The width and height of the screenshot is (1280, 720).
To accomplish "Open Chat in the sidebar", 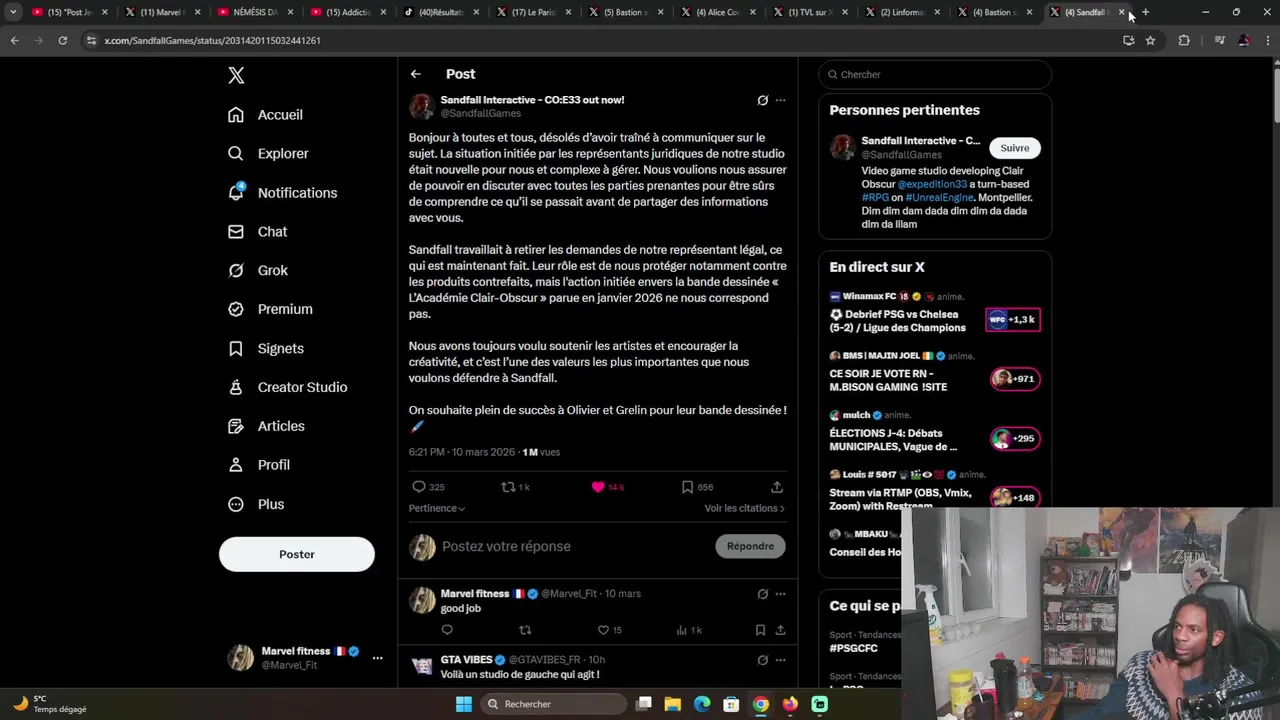I will (257, 232).
